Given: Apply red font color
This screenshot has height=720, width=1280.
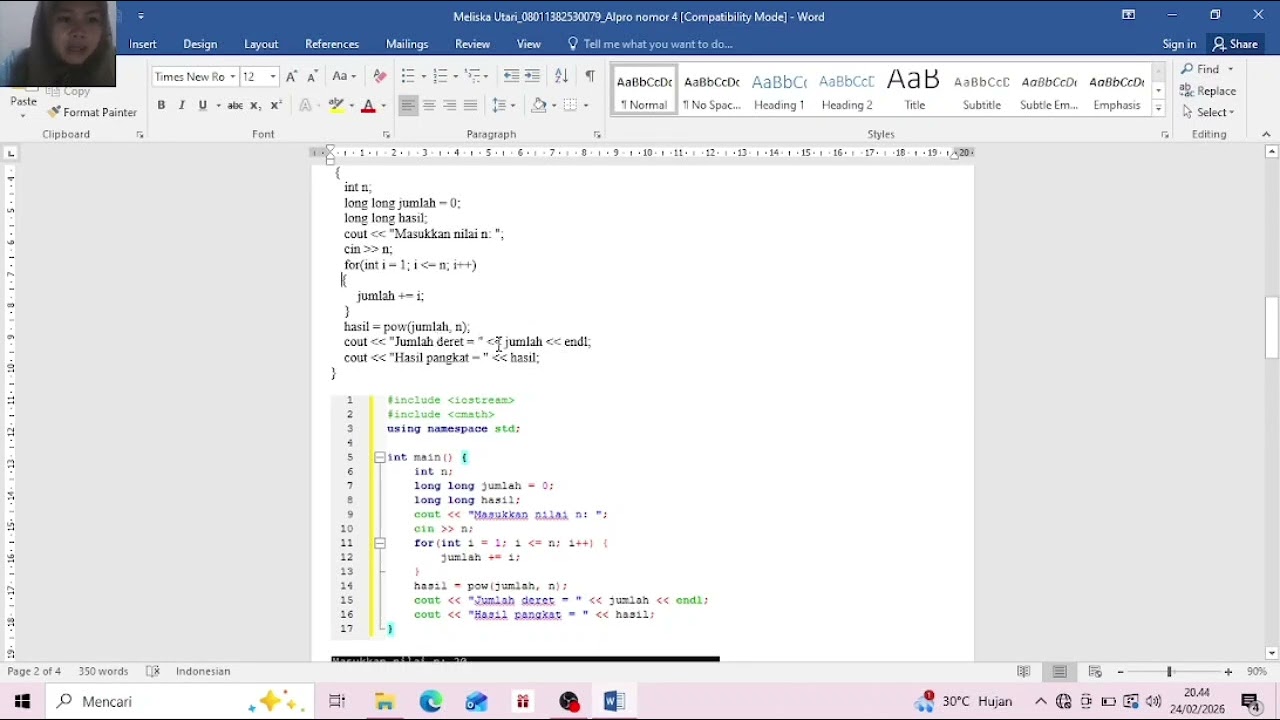Looking at the screenshot, I should (x=368, y=105).
